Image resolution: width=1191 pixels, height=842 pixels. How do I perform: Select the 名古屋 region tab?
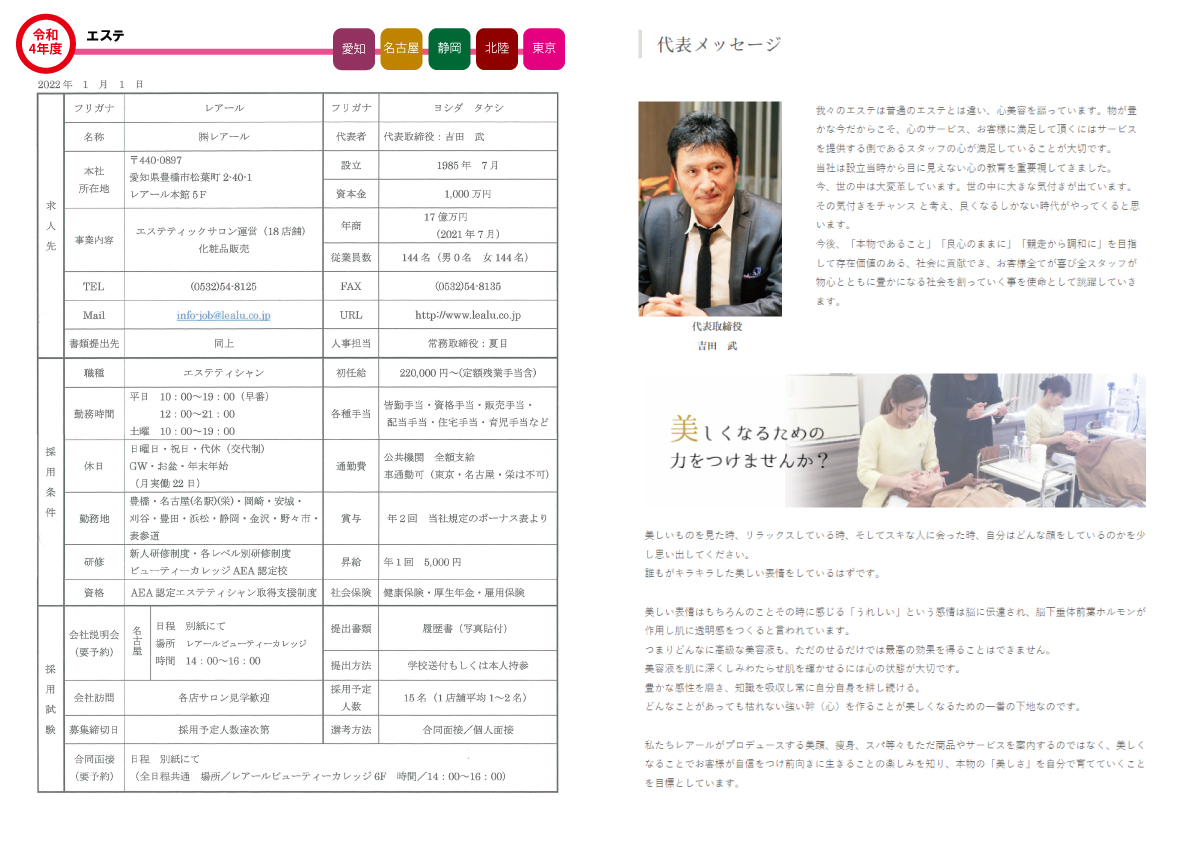click(x=401, y=49)
